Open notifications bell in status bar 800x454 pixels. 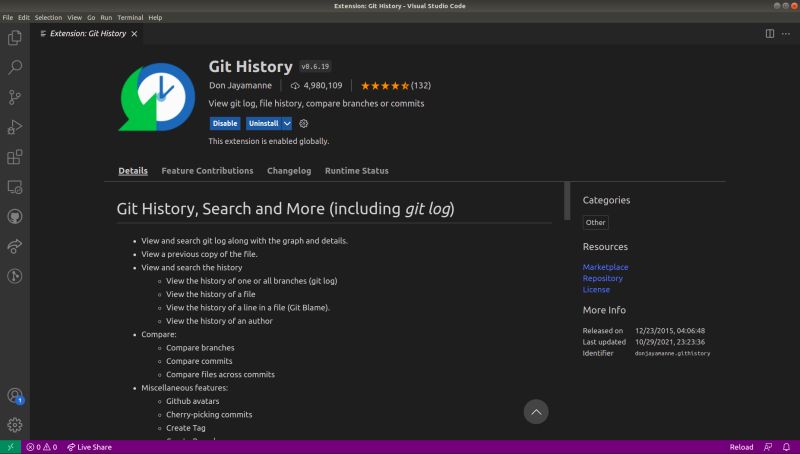pos(786,447)
